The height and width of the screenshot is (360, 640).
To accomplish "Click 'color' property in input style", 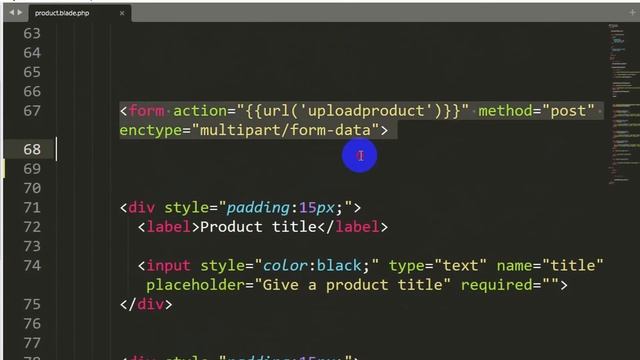I will click(285, 266).
